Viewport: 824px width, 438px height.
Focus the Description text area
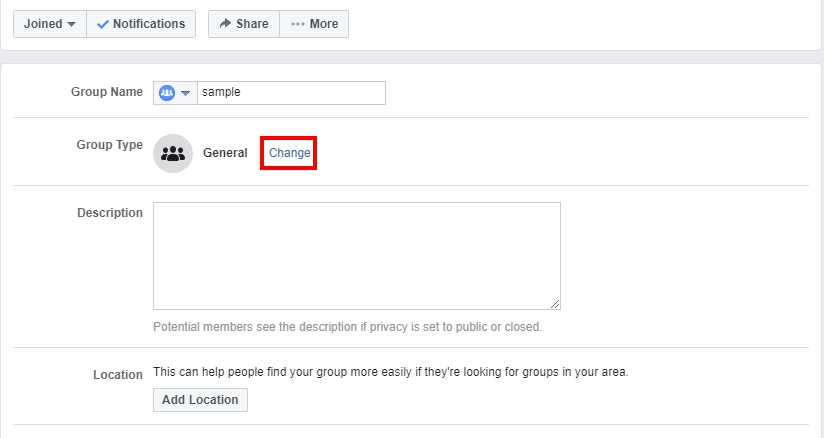point(357,256)
